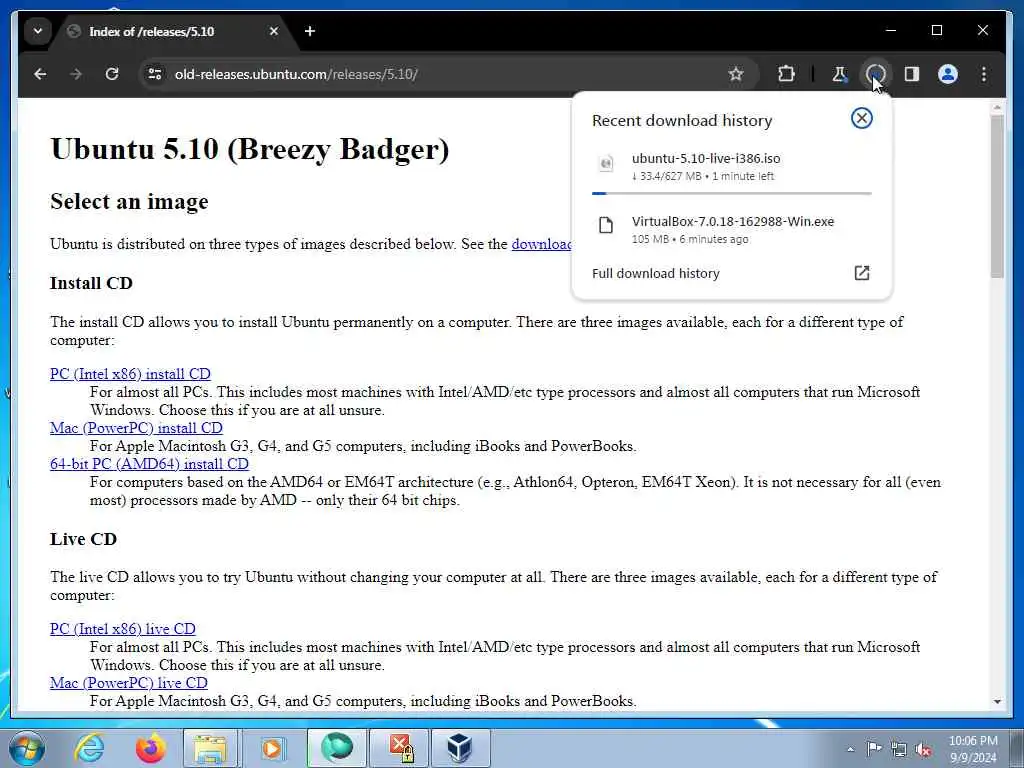Click the external-link icon beside Full download history
Image resolution: width=1024 pixels, height=768 pixels.
pyautogui.click(x=862, y=273)
